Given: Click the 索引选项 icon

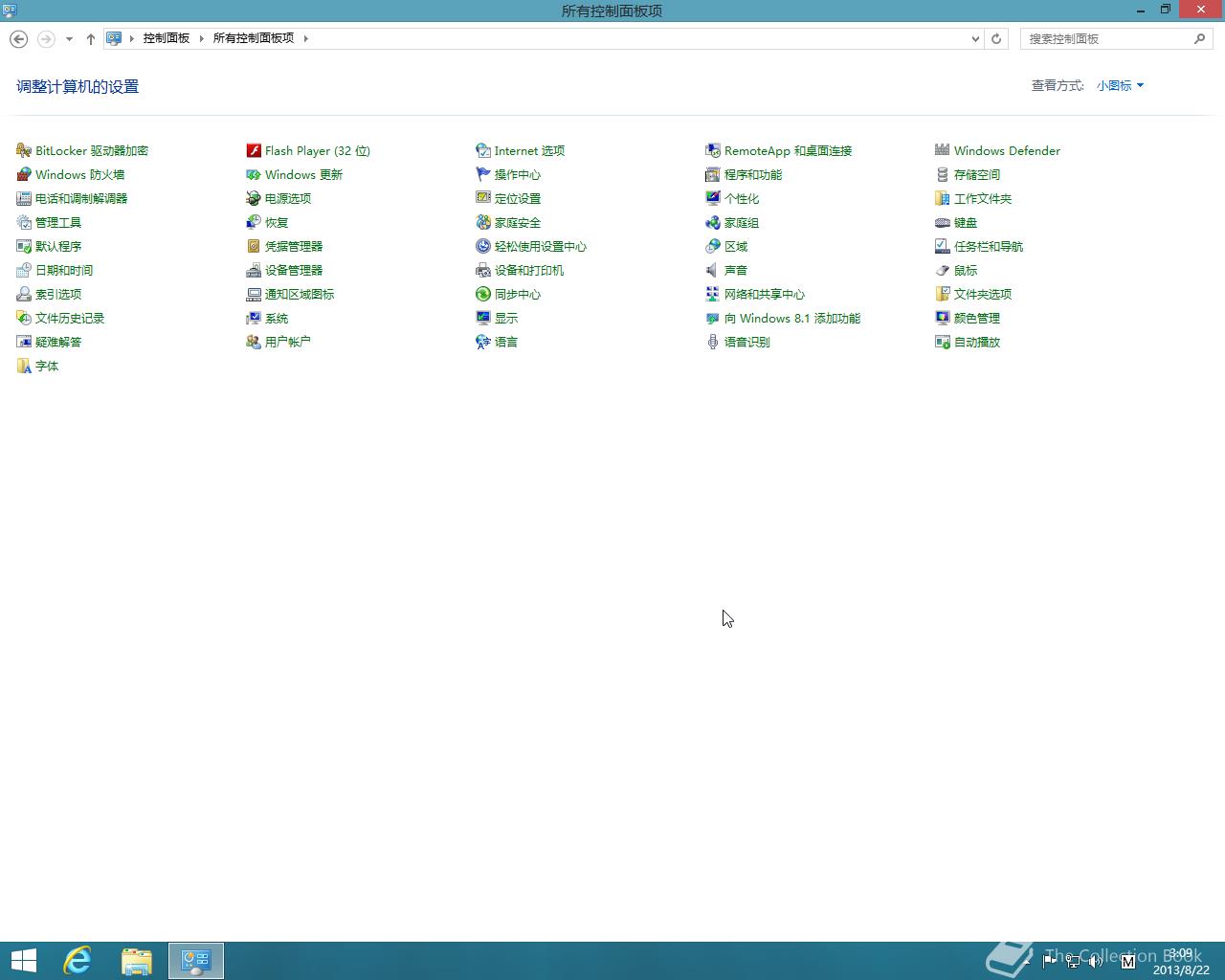Looking at the screenshot, I should click(x=24, y=294).
